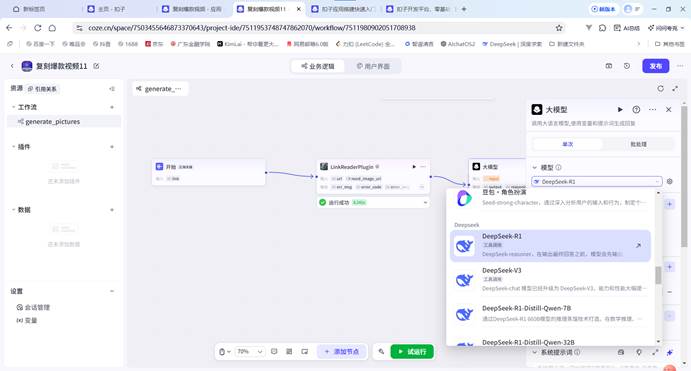Click the AI optimize sparkle icon for 系统提示词

(x=669, y=352)
